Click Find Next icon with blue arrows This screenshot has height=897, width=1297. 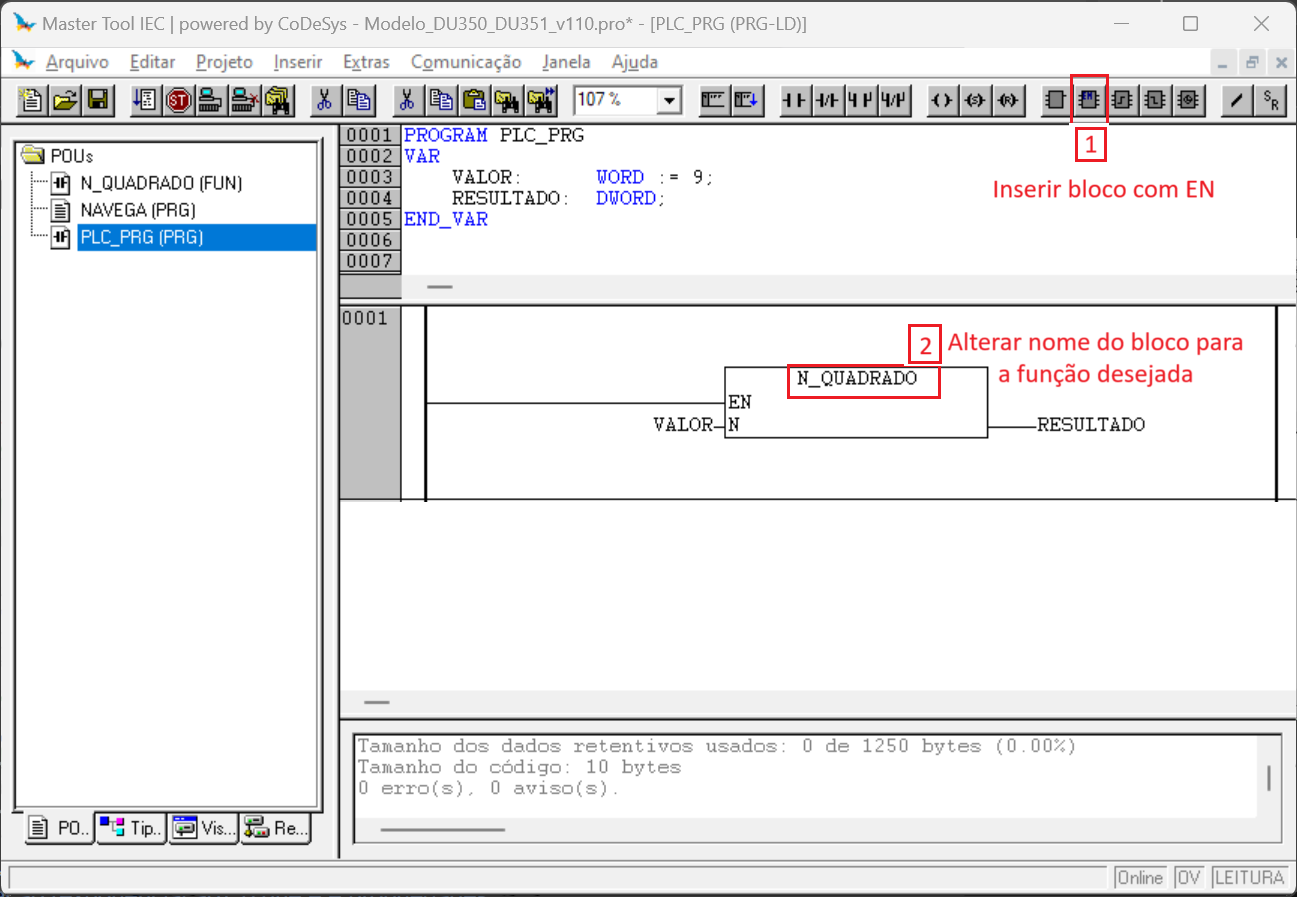pyautogui.click(x=541, y=100)
